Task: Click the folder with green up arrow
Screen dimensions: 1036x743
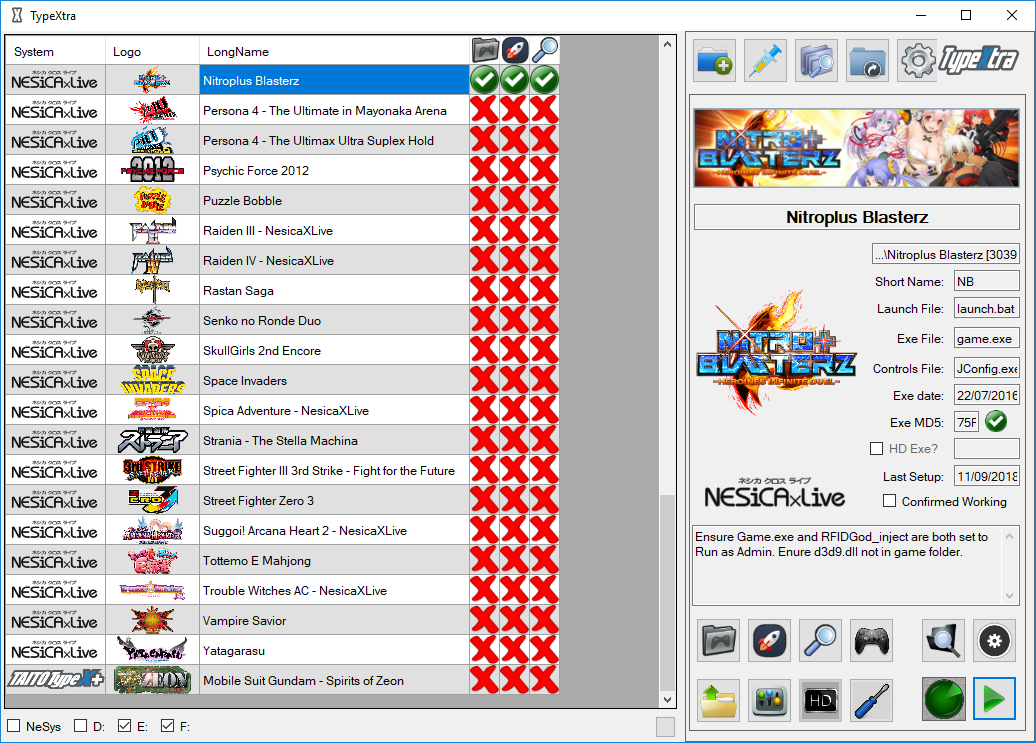Action: 719,699
